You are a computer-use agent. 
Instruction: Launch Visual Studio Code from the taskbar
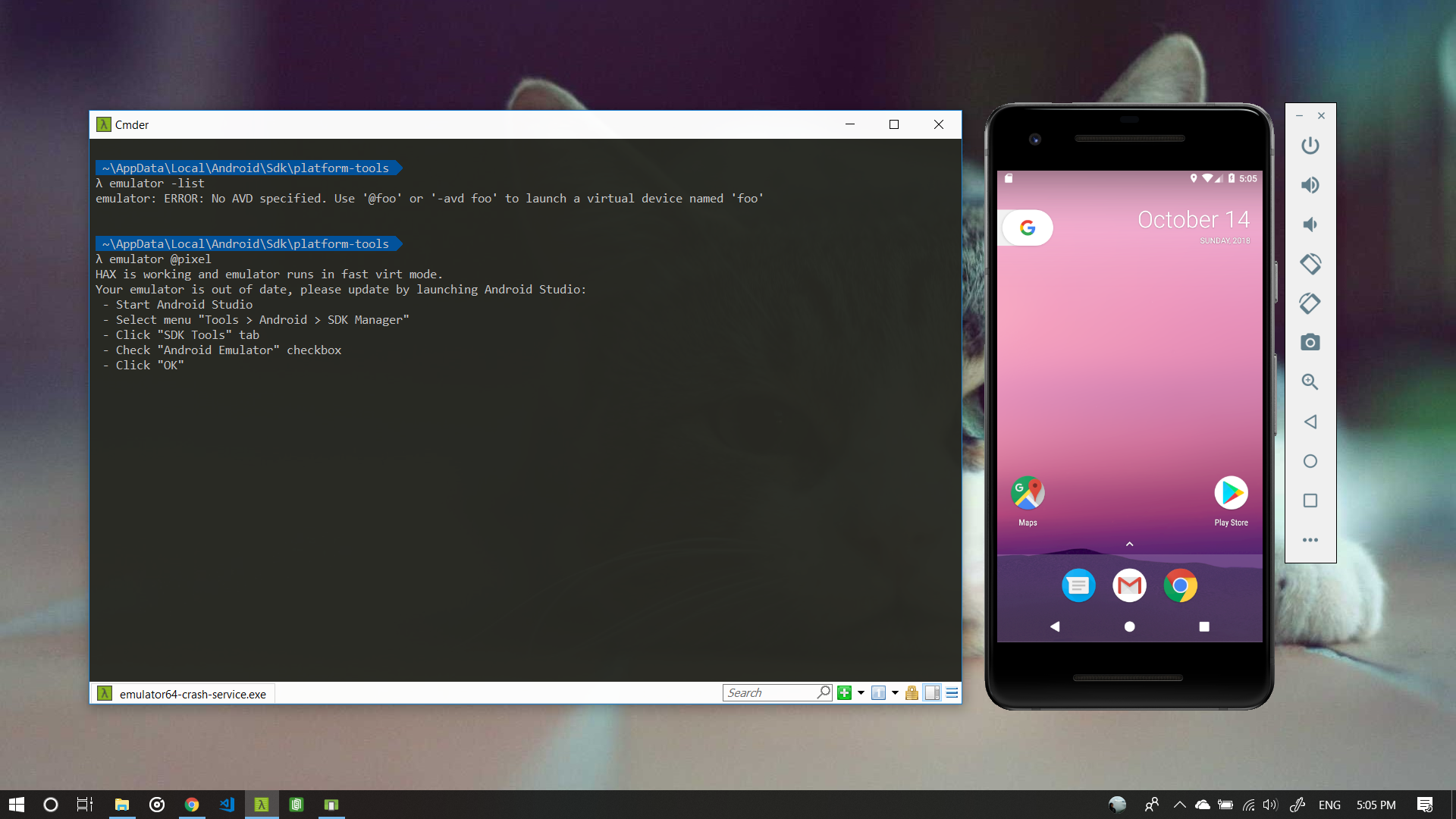(227, 805)
